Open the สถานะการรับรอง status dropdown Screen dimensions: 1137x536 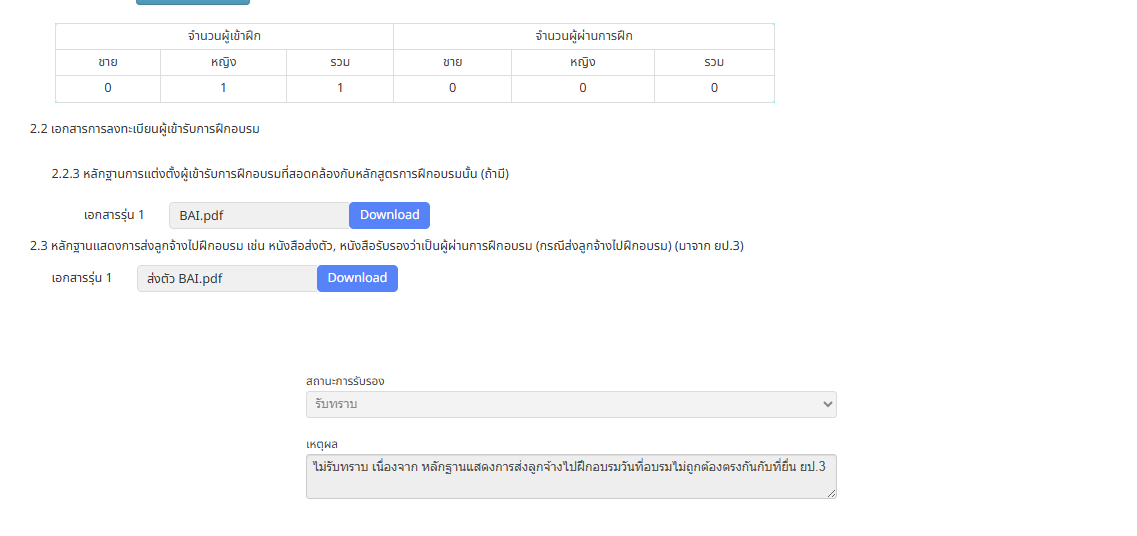tap(570, 404)
